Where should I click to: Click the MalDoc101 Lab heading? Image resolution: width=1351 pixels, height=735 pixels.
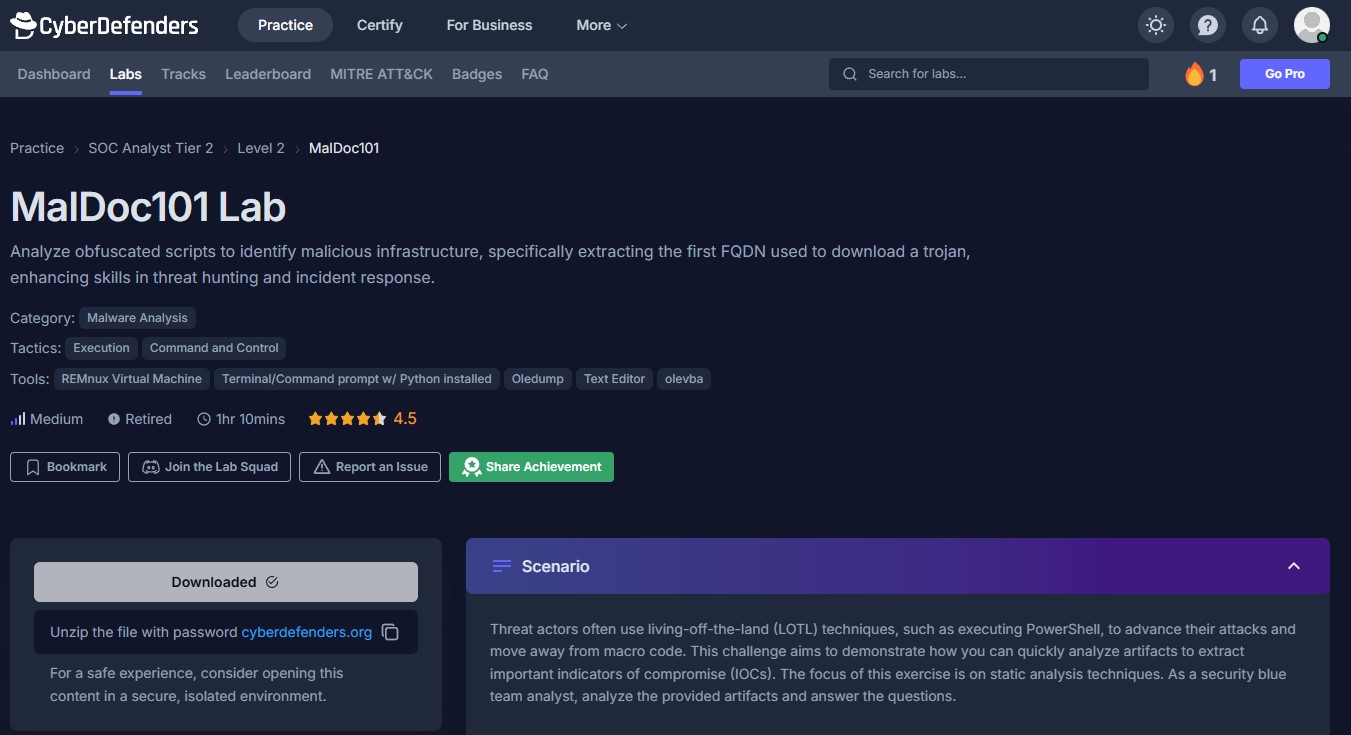148,207
